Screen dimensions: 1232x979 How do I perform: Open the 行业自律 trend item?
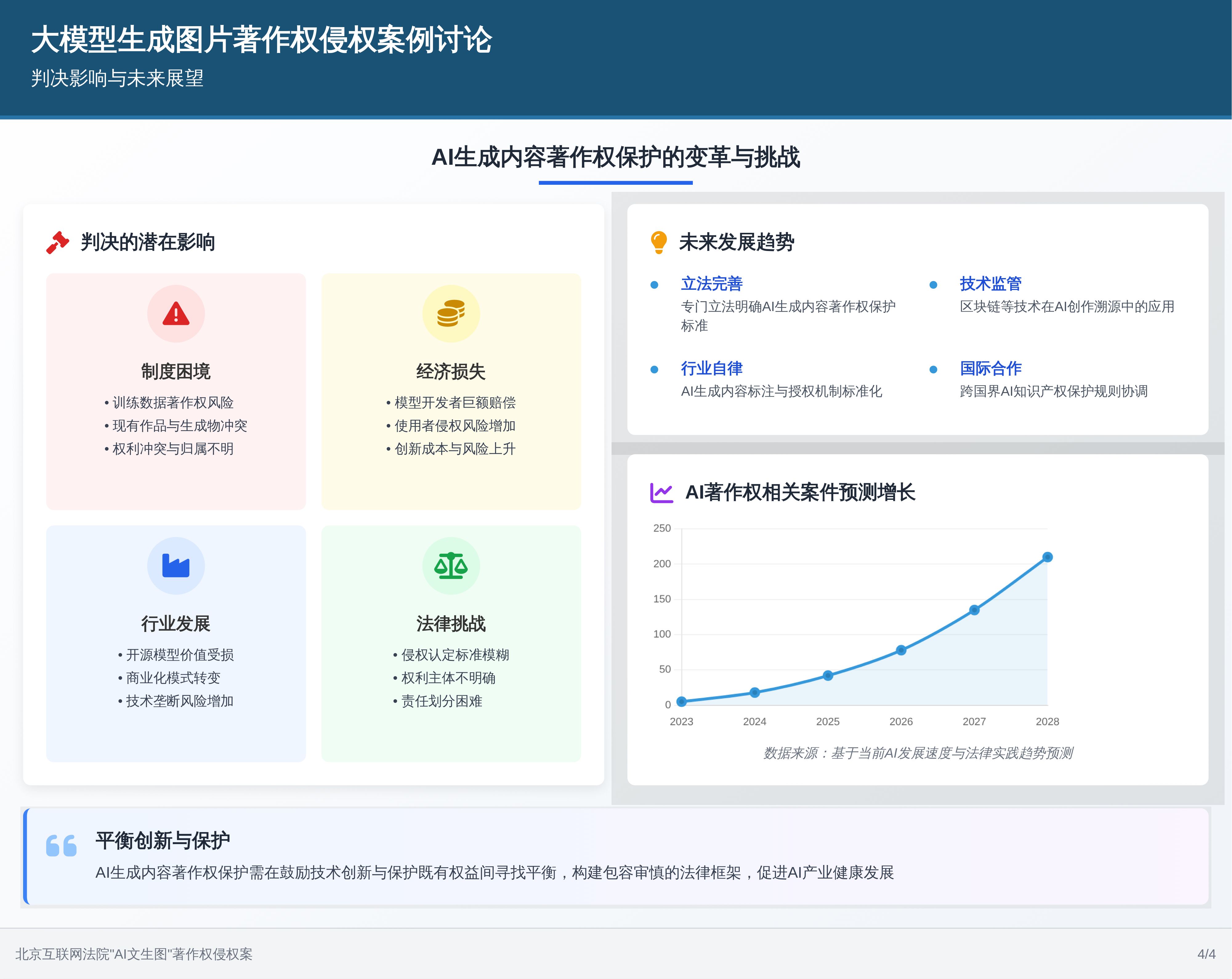click(x=711, y=368)
